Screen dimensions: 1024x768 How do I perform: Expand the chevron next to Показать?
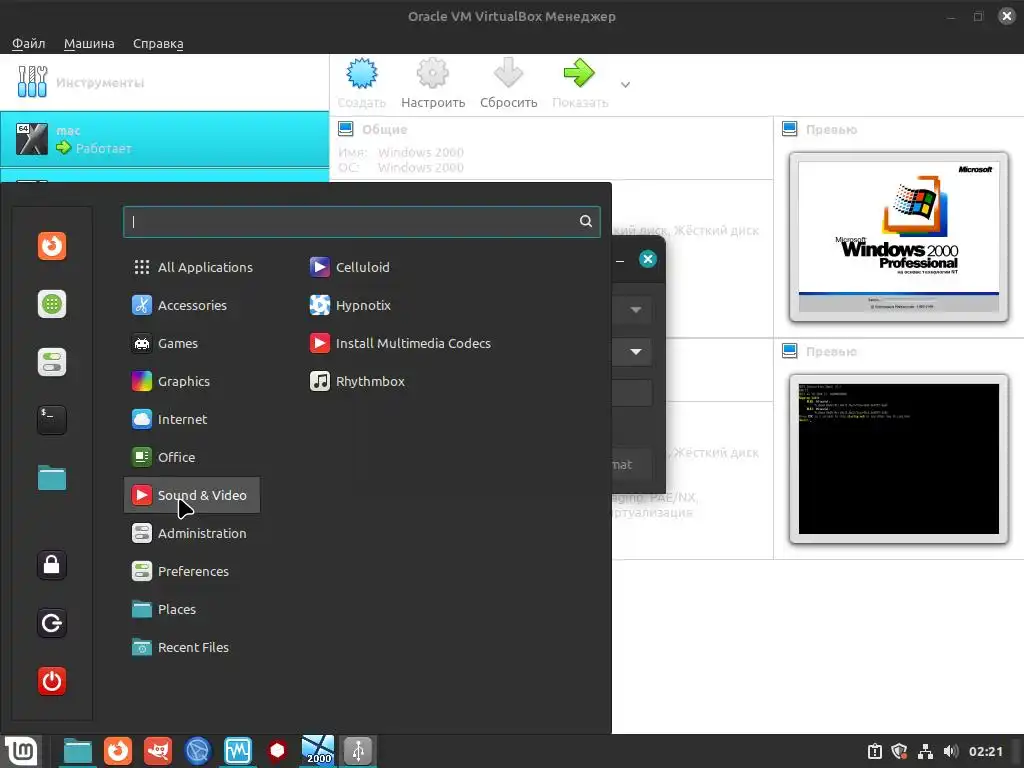click(x=625, y=85)
